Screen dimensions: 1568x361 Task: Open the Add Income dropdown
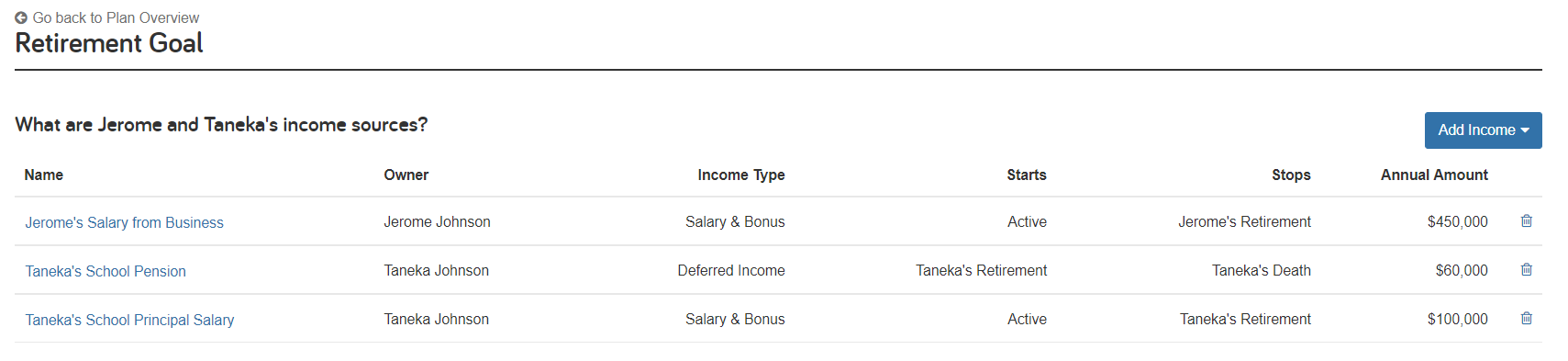coord(1483,130)
